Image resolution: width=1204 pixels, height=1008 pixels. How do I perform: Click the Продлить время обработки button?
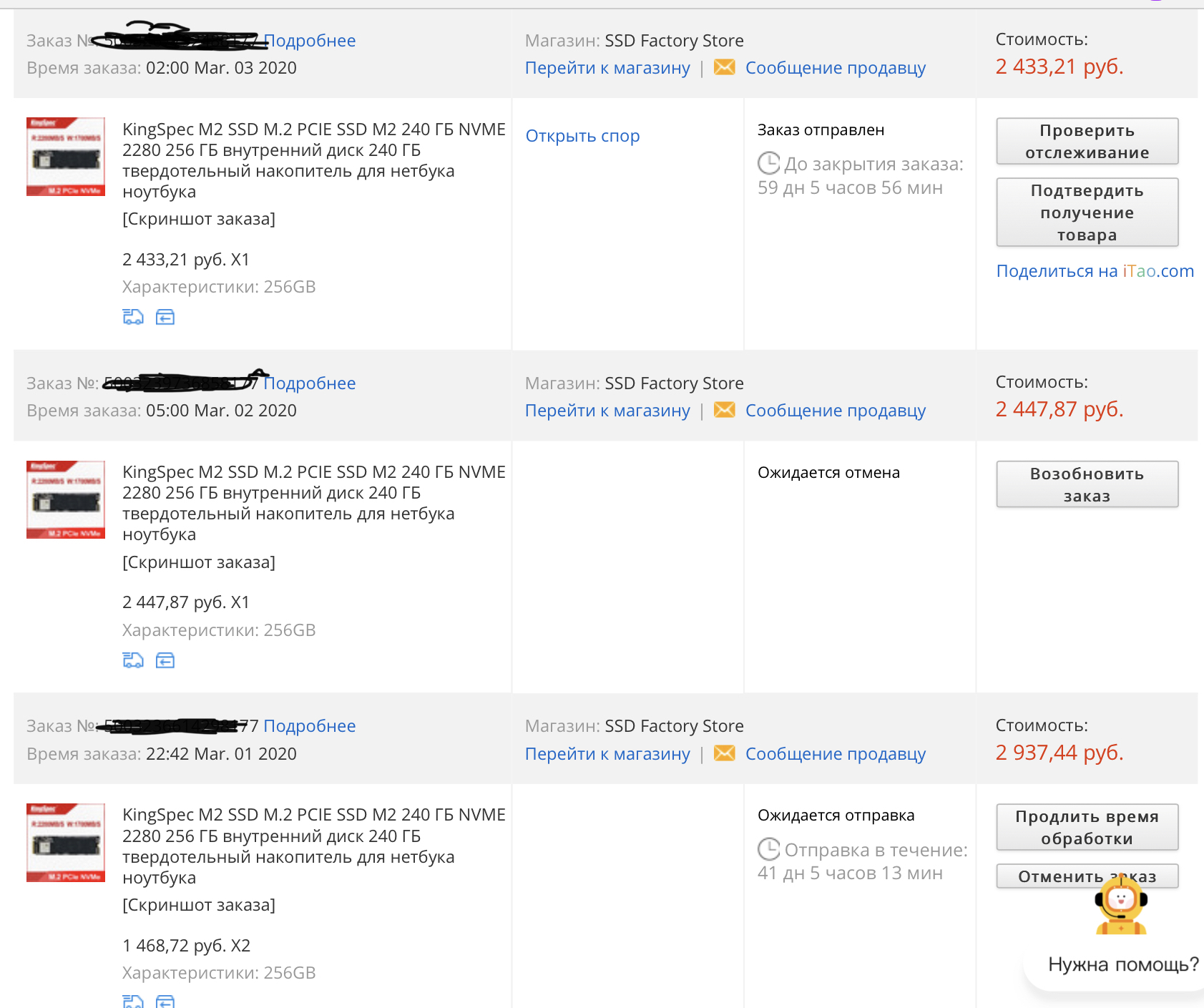[x=1087, y=827]
